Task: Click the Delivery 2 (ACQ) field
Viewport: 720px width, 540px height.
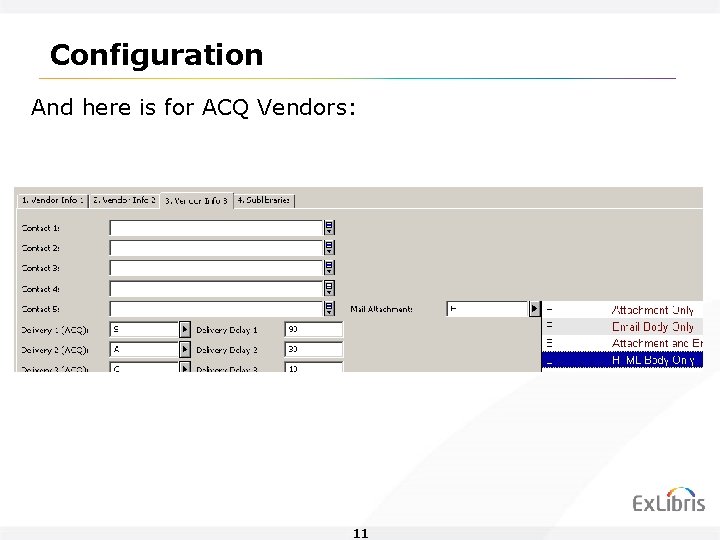Action: point(144,349)
